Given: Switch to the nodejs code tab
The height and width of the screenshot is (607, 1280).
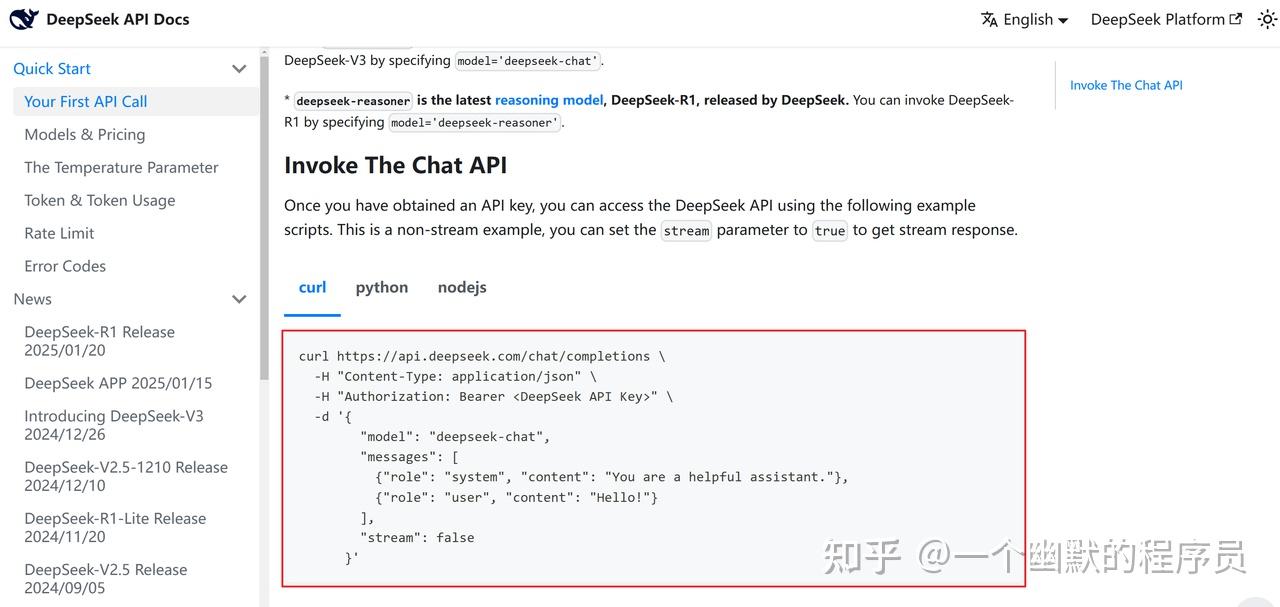Looking at the screenshot, I should pyautogui.click(x=462, y=287).
